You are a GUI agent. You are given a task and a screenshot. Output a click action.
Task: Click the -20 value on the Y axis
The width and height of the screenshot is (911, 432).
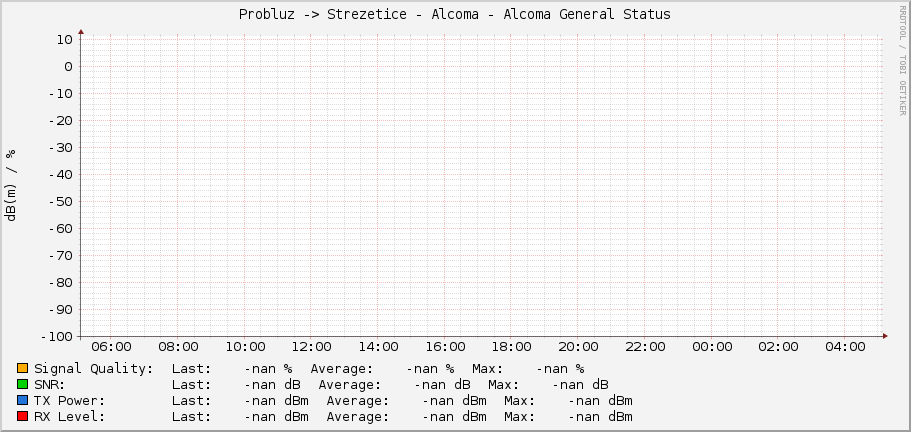60,121
